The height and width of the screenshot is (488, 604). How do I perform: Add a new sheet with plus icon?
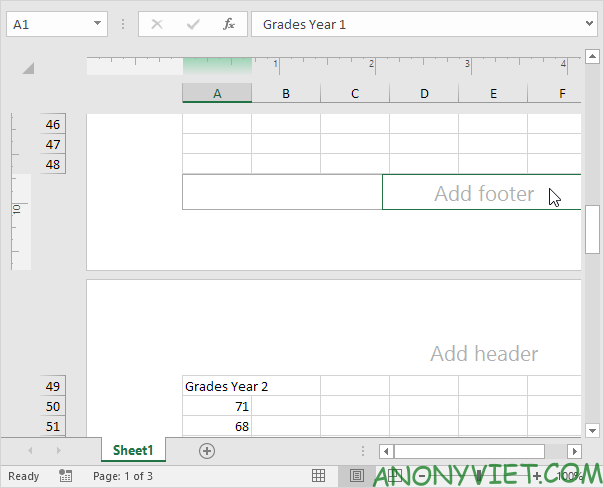pyautogui.click(x=207, y=451)
